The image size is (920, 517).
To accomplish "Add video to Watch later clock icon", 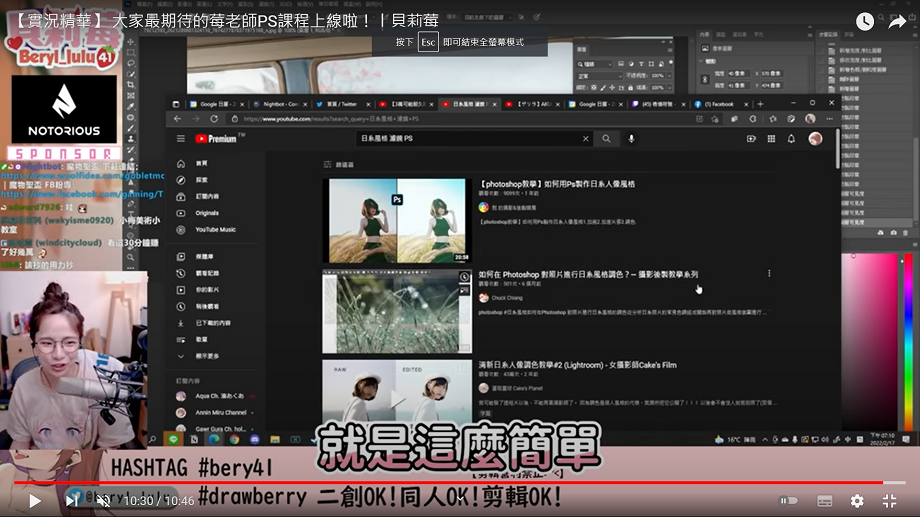I will click(865, 22).
